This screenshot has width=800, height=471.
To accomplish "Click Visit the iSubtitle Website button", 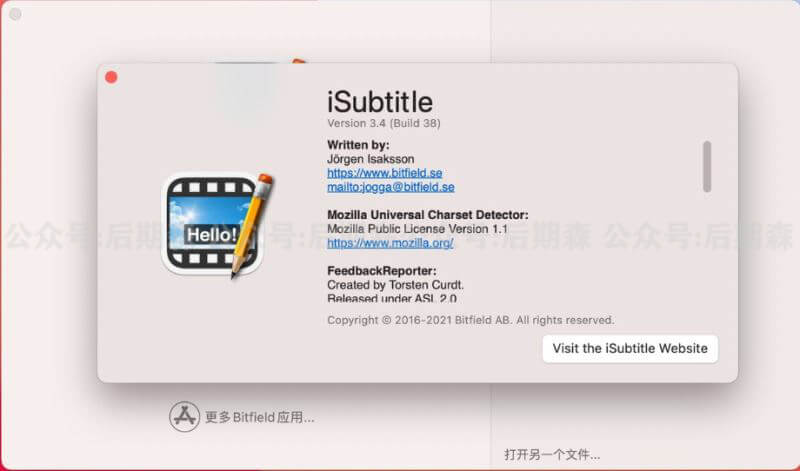I will pos(630,349).
